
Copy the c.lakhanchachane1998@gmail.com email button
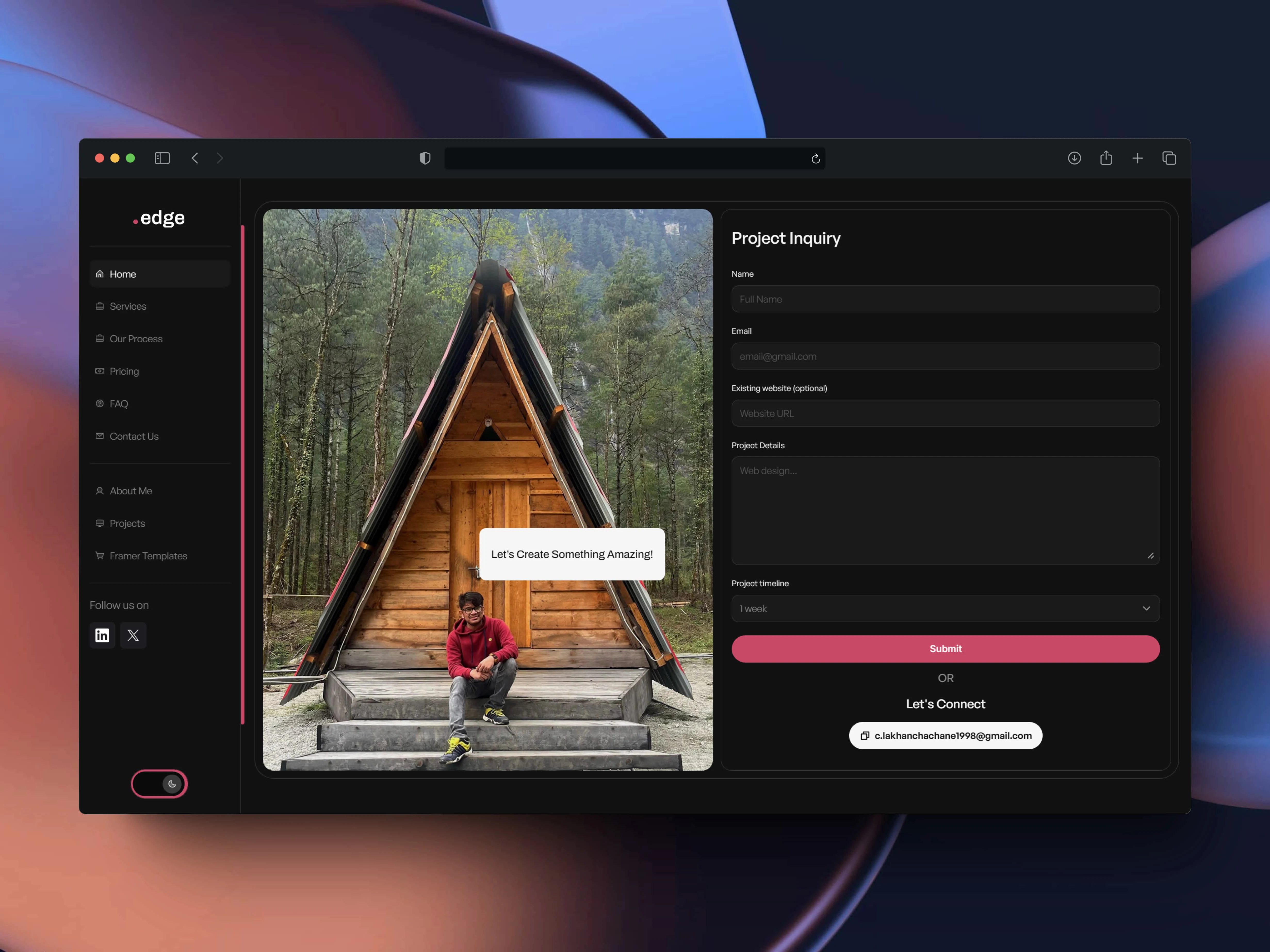[945, 736]
